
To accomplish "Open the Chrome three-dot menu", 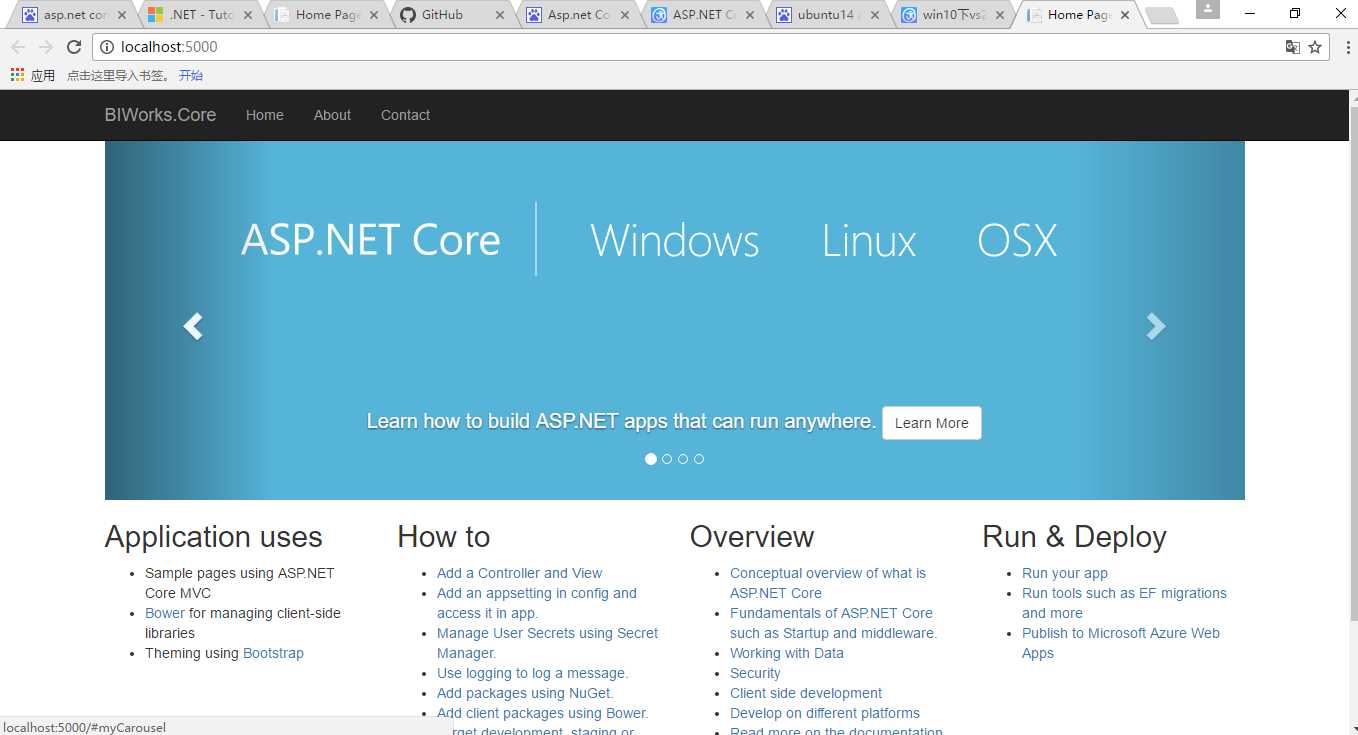I will (x=1347, y=47).
